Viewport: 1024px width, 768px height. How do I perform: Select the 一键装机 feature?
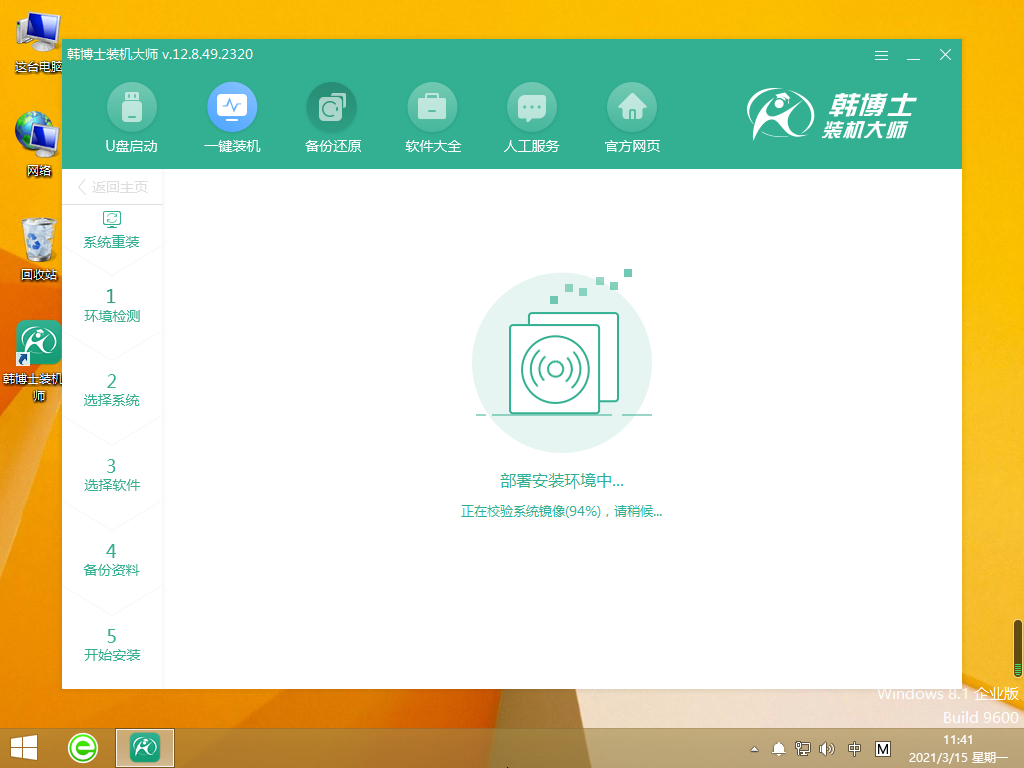231,118
